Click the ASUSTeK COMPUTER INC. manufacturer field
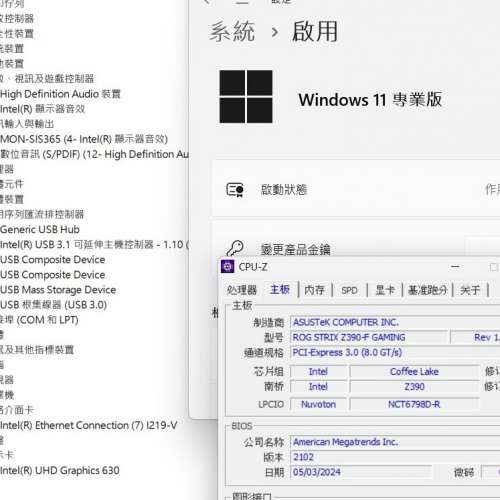This screenshot has height=500, width=500. (x=395, y=322)
